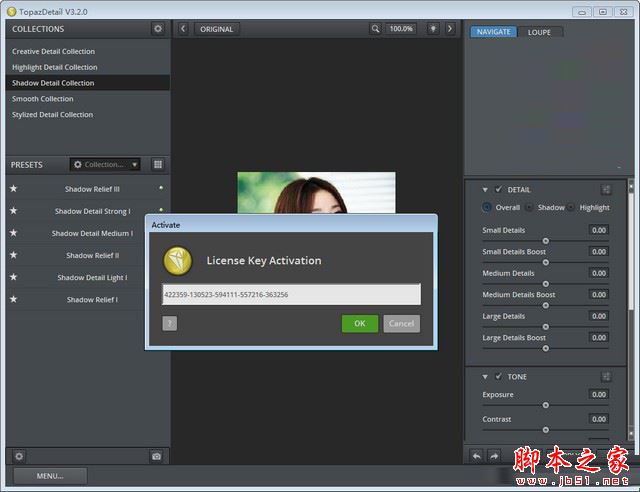Collapse the DETAIL section triangle

click(485, 190)
